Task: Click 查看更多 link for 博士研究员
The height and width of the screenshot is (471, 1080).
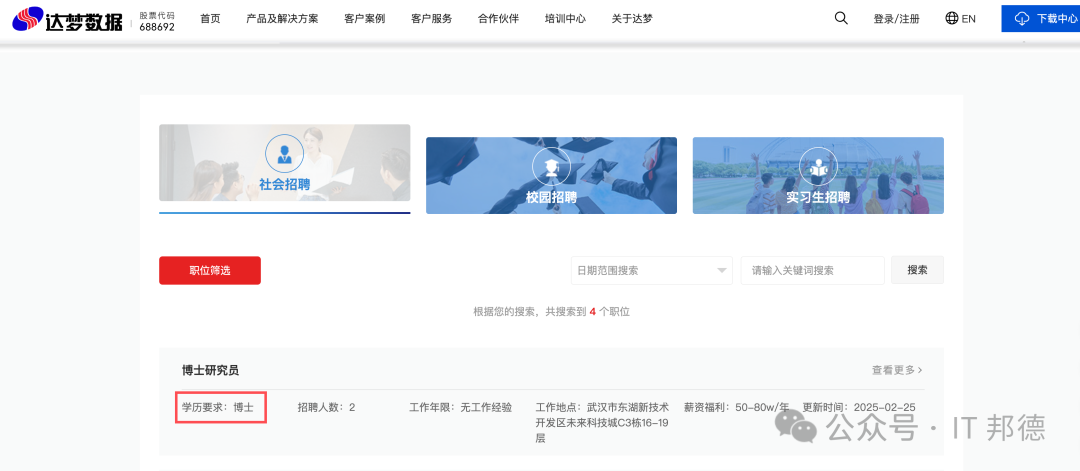Action: [897, 370]
